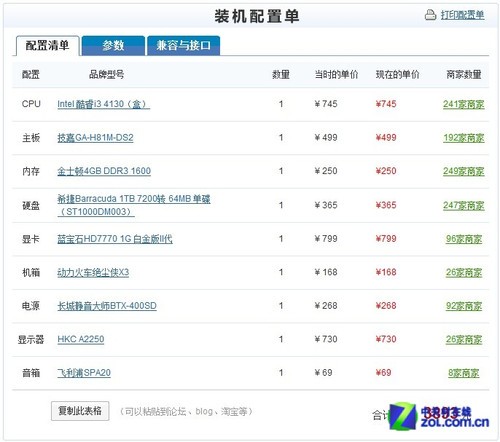The width and height of the screenshot is (500, 442).
Task: Click the CPU row label
Action: tap(31, 104)
